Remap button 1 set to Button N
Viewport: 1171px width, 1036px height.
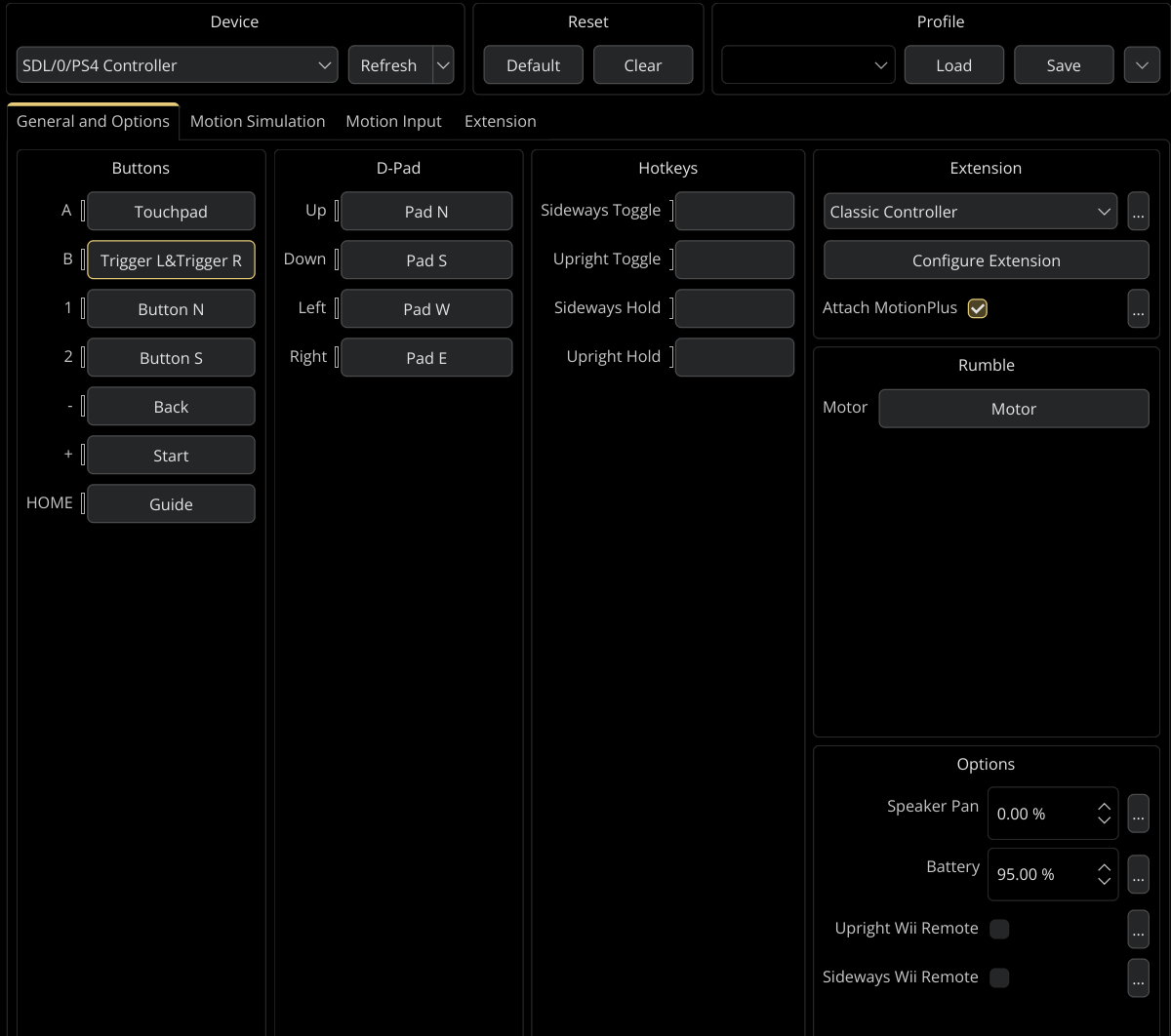coord(171,309)
